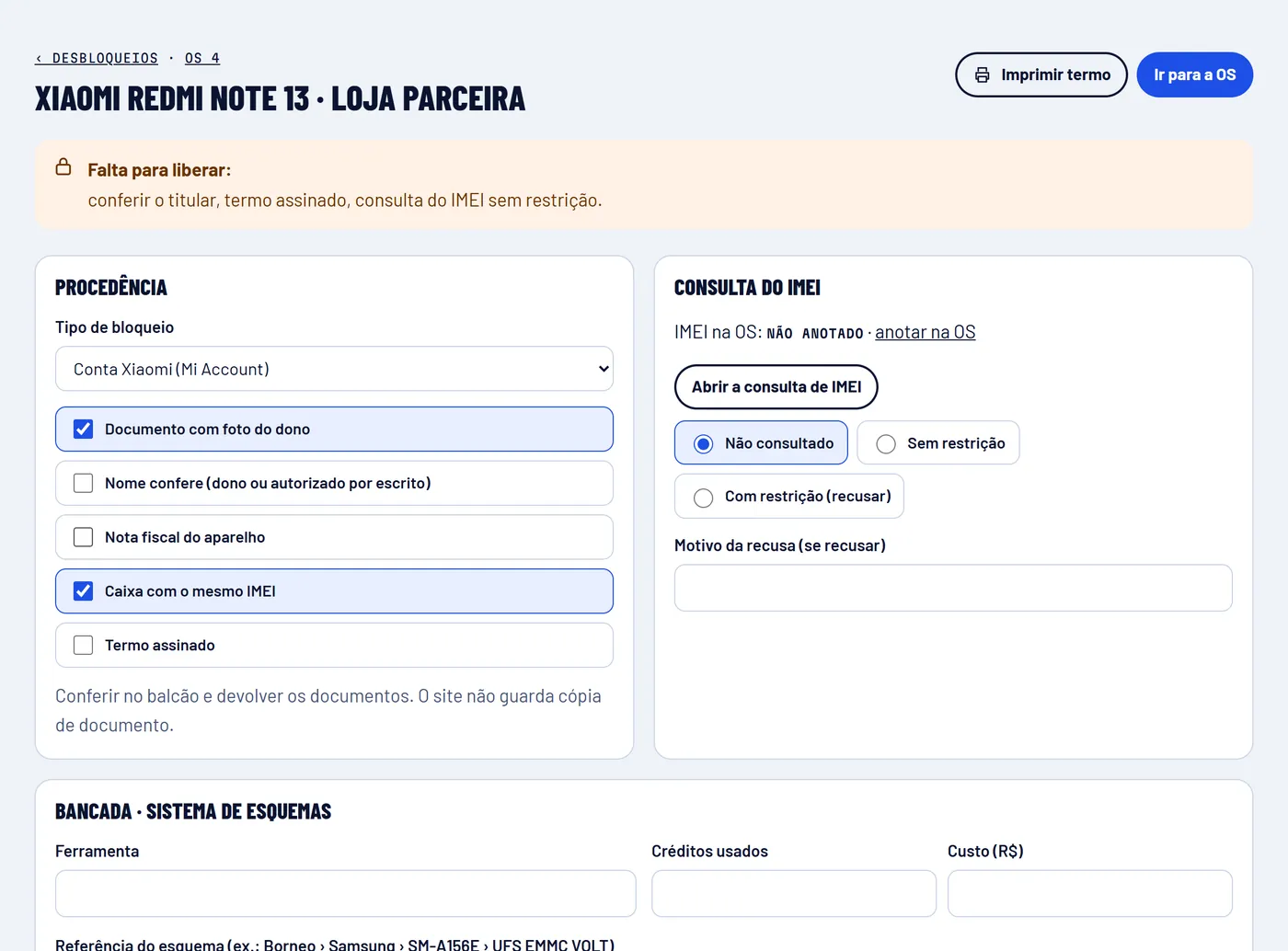
Task: Focus the Créditos usados input field
Action: point(794,893)
